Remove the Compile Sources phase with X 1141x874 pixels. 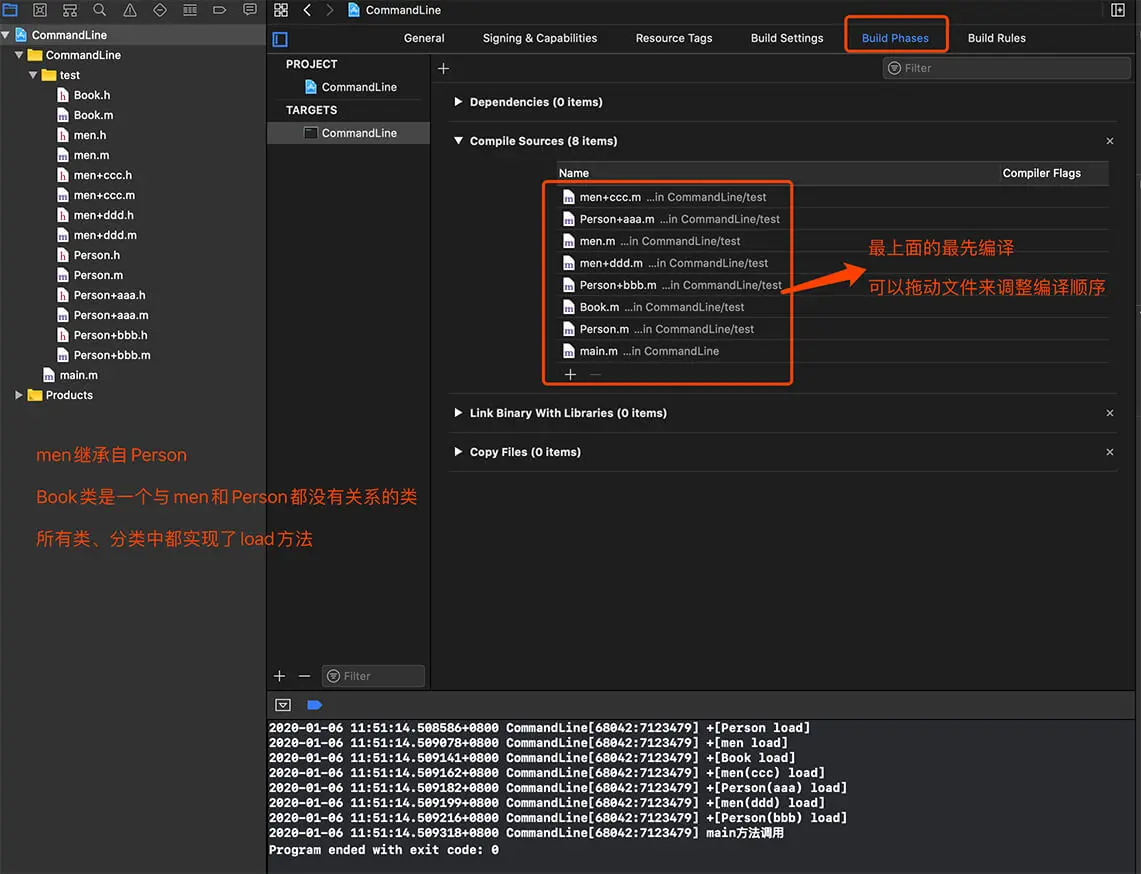pyautogui.click(x=1110, y=141)
